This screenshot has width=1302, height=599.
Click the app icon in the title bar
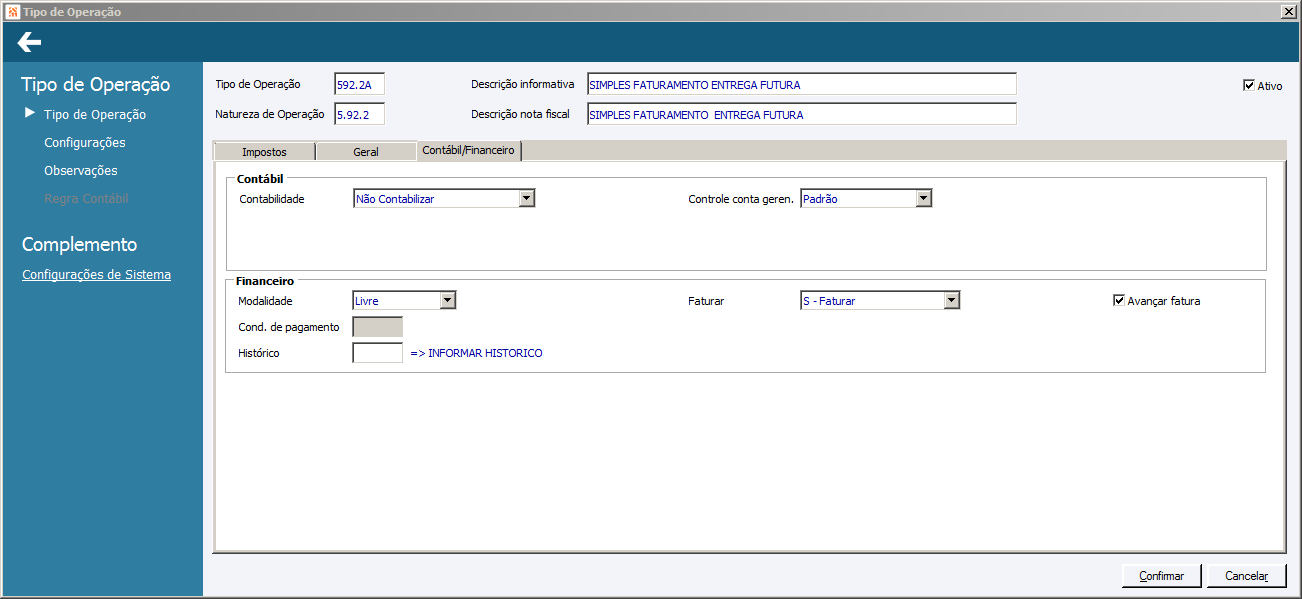12,11
